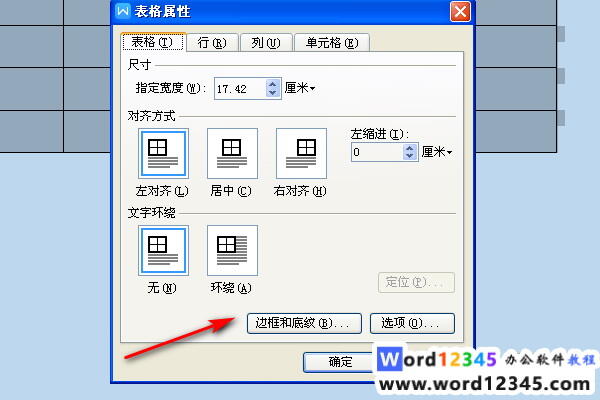Click the 无(N) label

point(162,288)
